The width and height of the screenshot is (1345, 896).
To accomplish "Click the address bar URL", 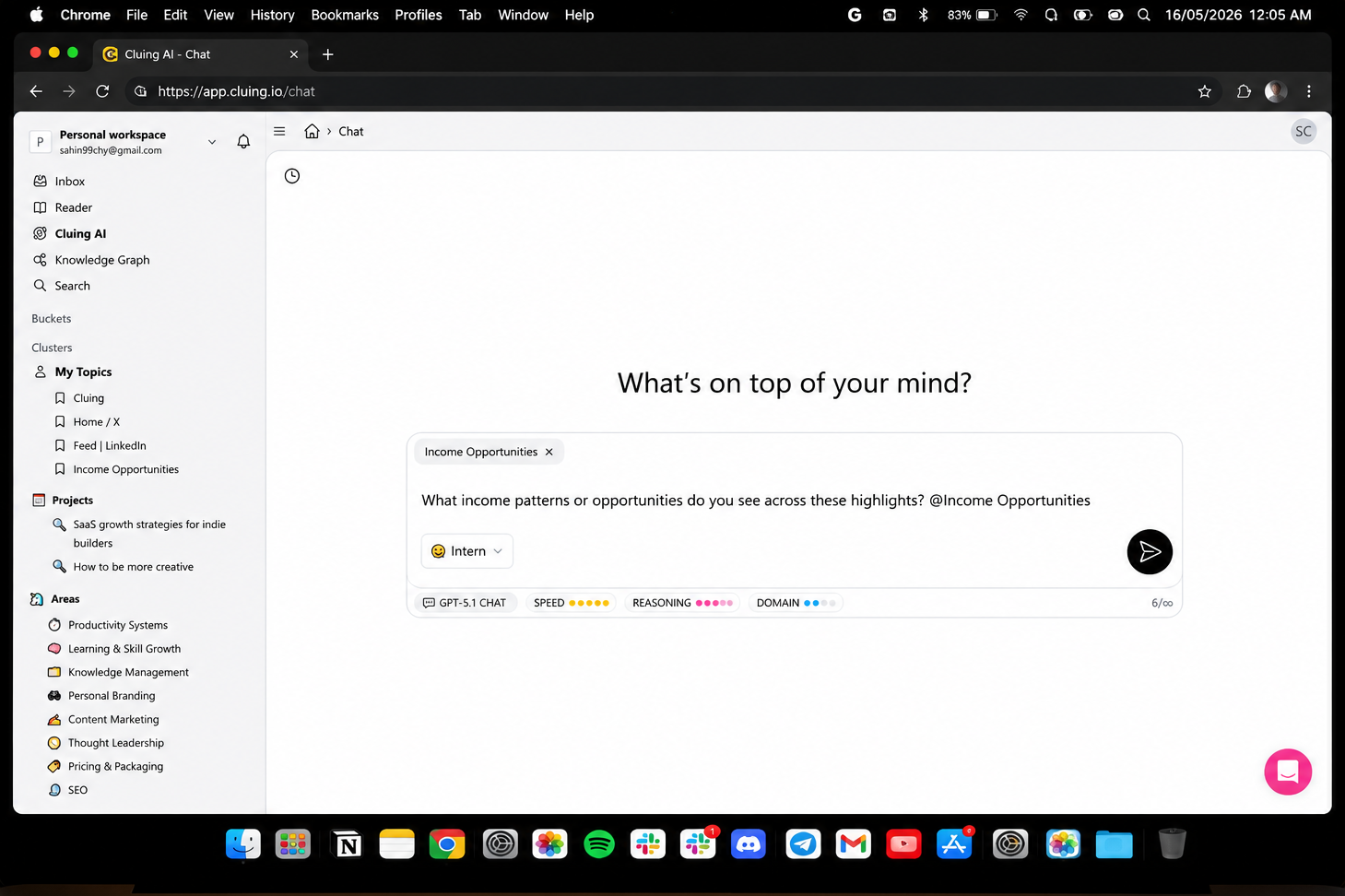I will (x=236, y=91).
